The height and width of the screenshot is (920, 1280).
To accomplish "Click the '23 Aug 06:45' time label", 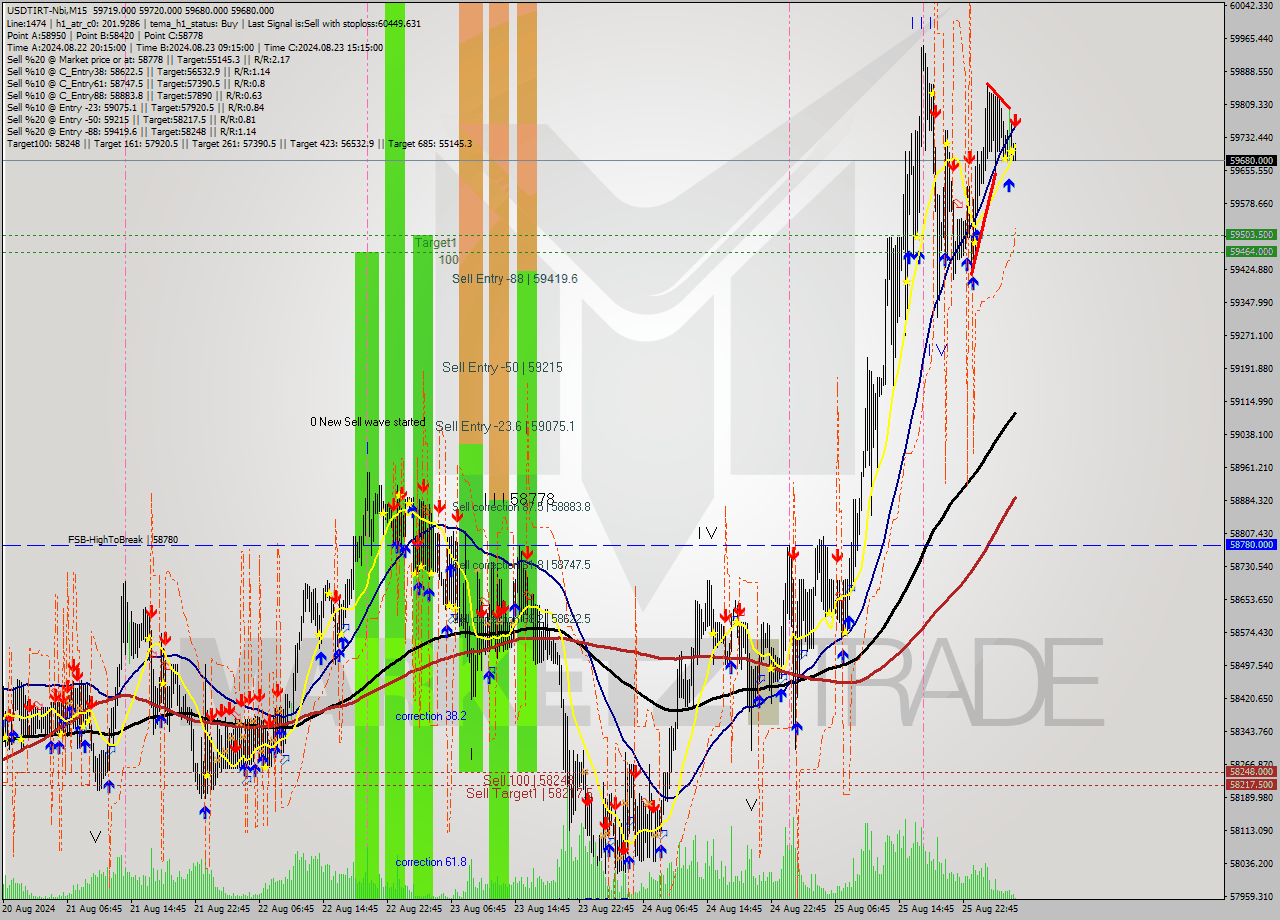I will 478,909.
